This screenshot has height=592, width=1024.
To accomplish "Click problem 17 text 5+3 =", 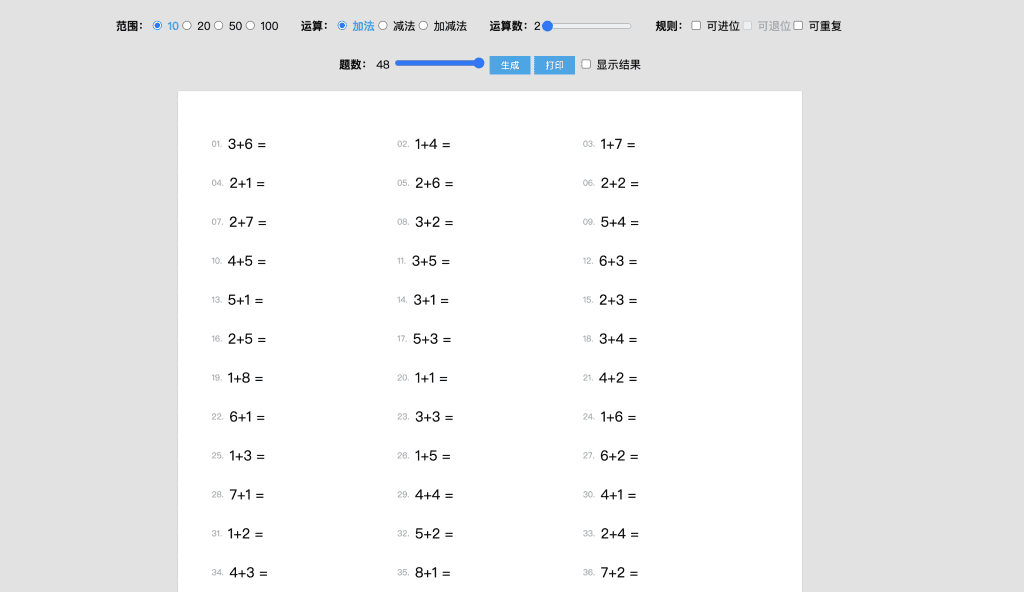I will tap(432, 340).
